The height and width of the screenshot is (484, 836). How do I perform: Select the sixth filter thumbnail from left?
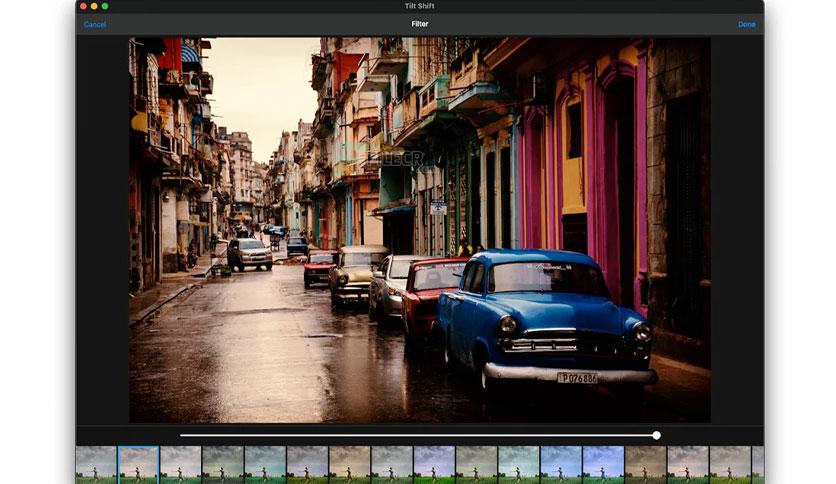tap(308, 465)
